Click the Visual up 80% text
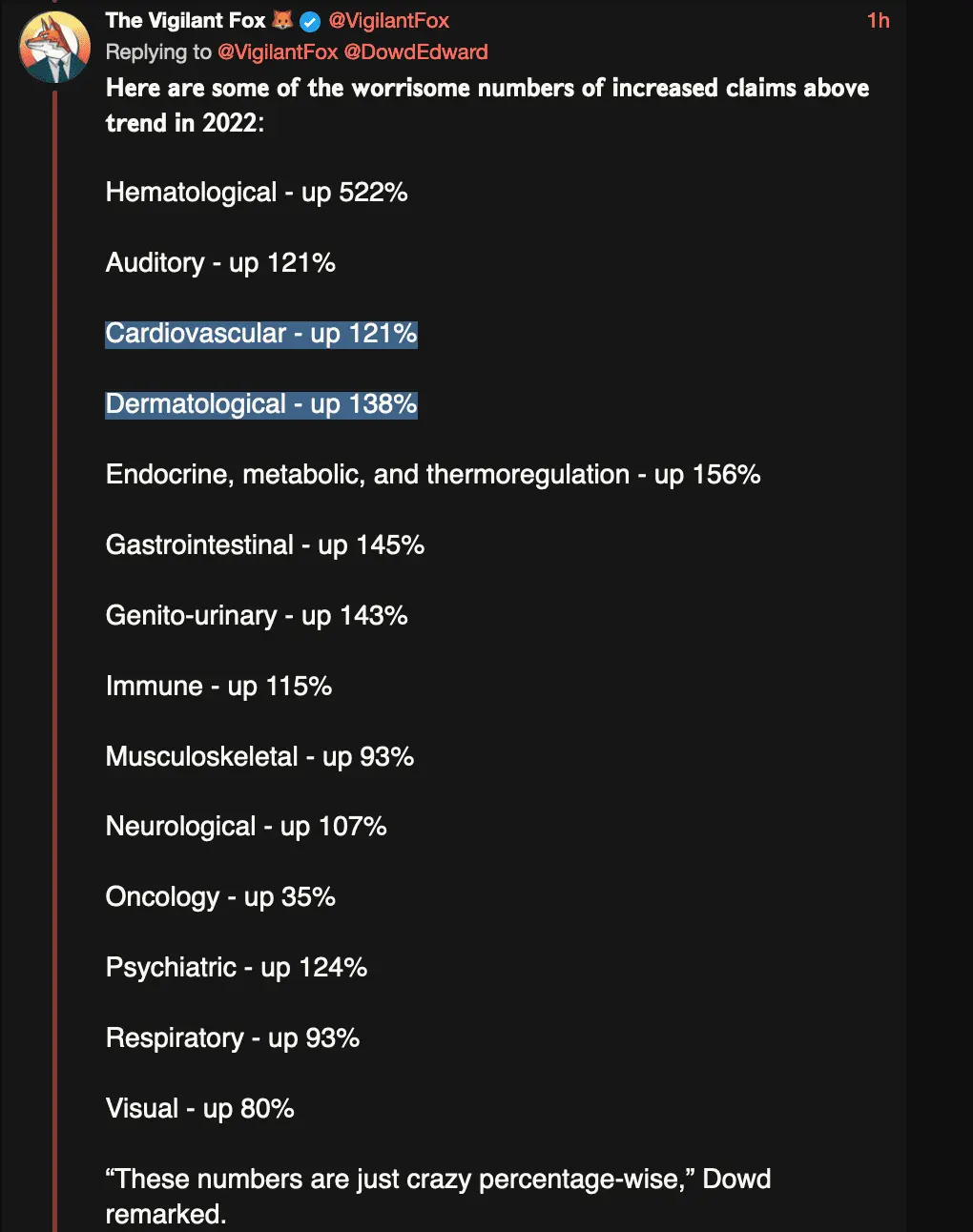 [200, 1109]
